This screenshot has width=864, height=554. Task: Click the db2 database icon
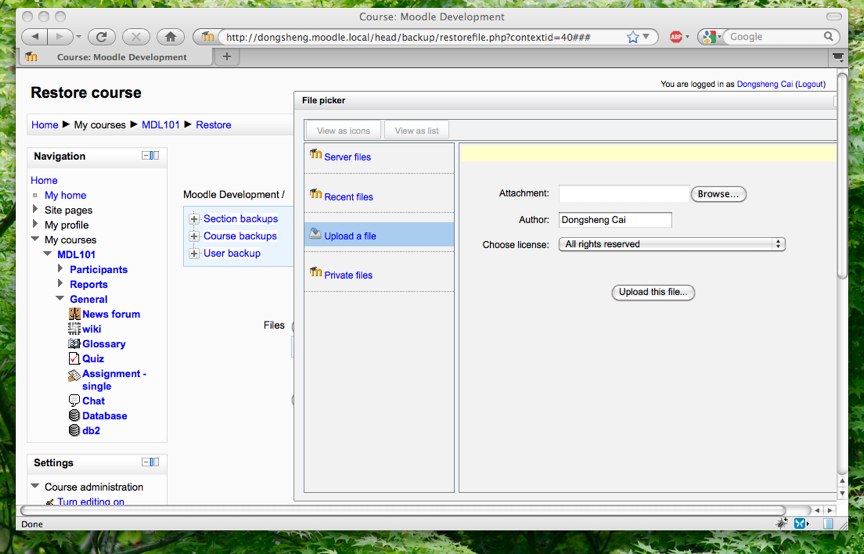click(74, 430)
